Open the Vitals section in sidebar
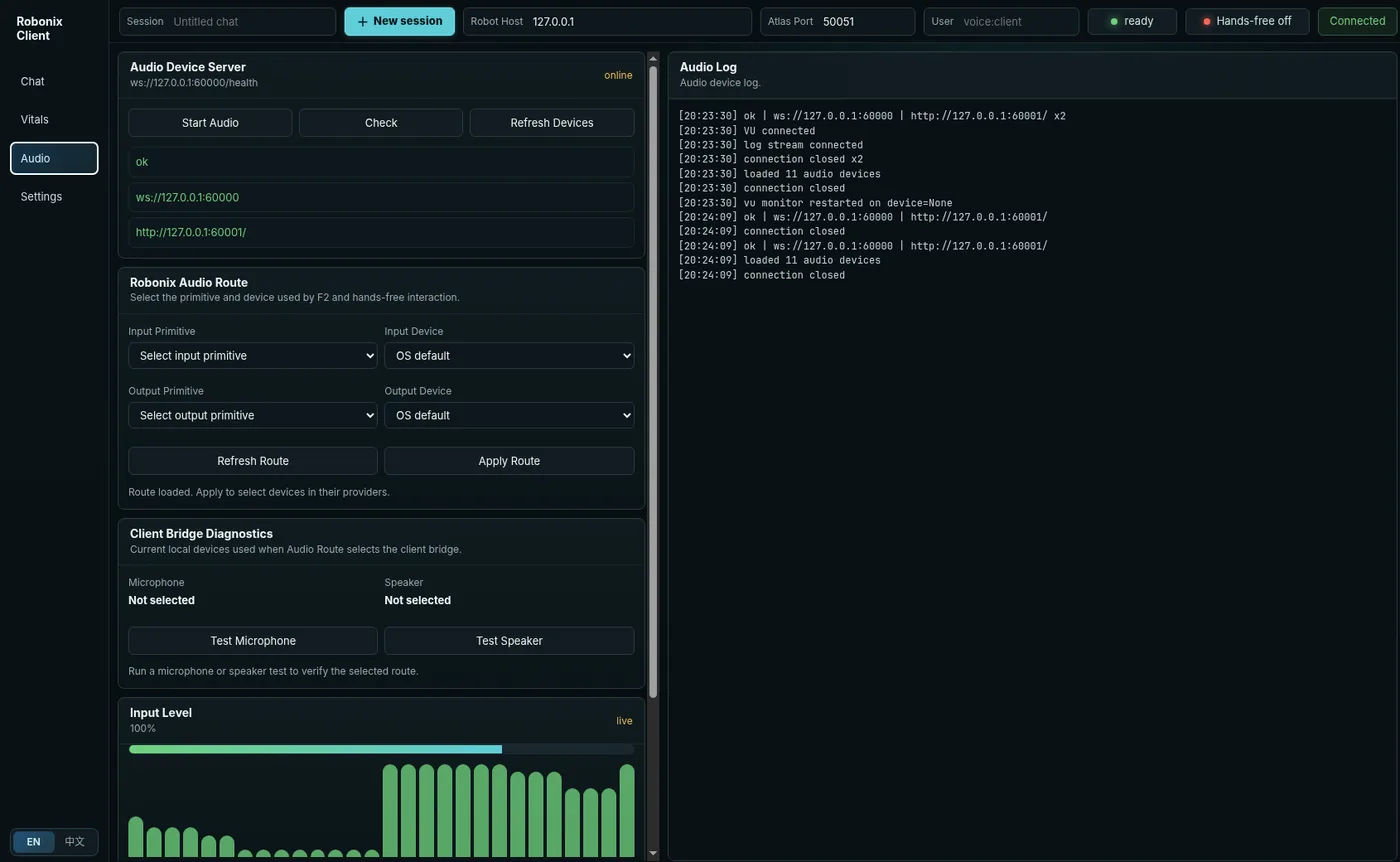 [54, 120]
